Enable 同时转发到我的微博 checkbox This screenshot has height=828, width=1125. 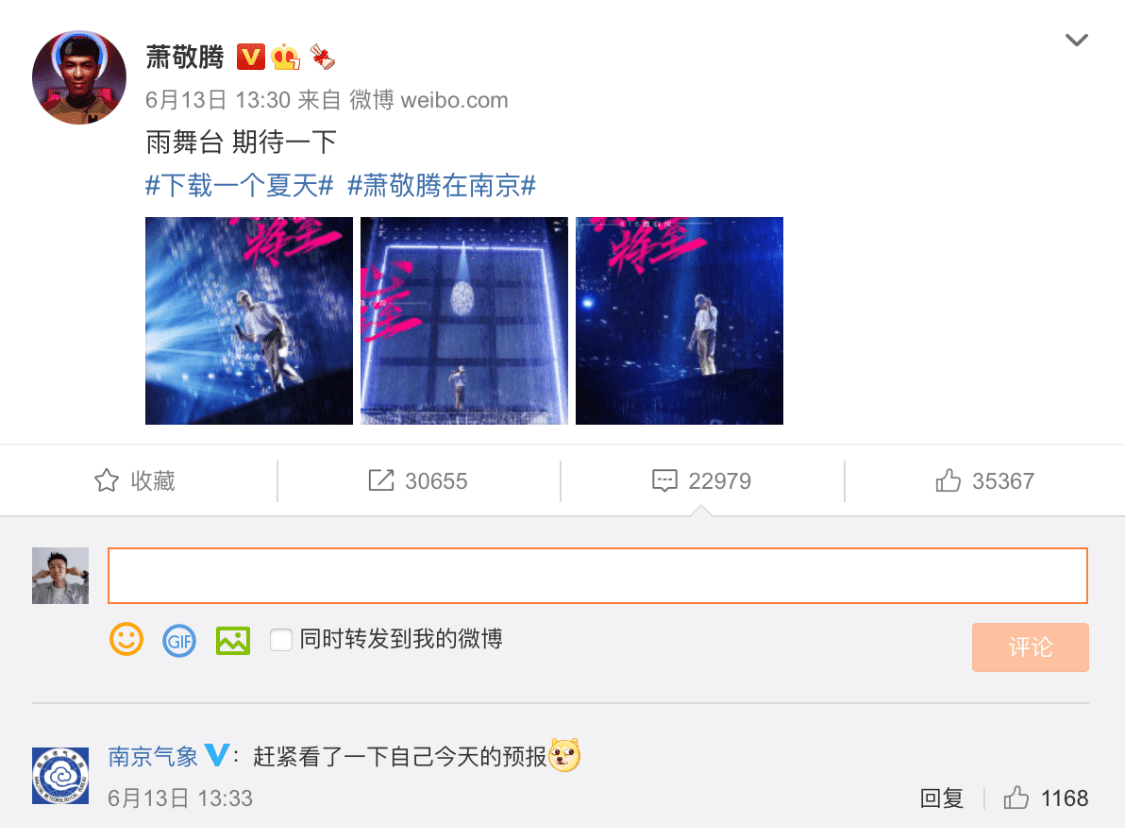tap(281, 639)
